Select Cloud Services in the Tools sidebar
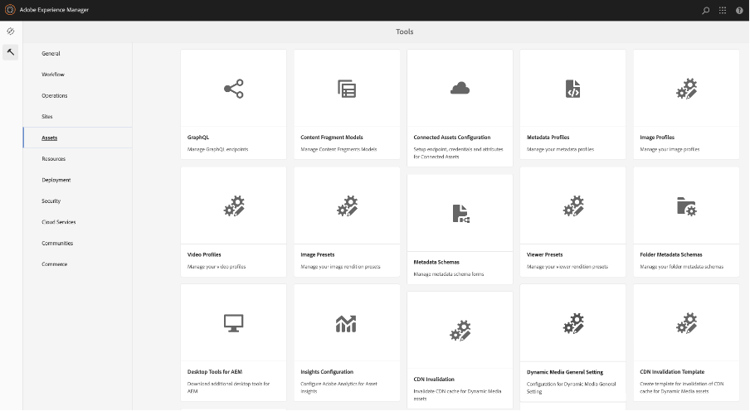The height and width of the screenshot is (411, 750). 77,222
